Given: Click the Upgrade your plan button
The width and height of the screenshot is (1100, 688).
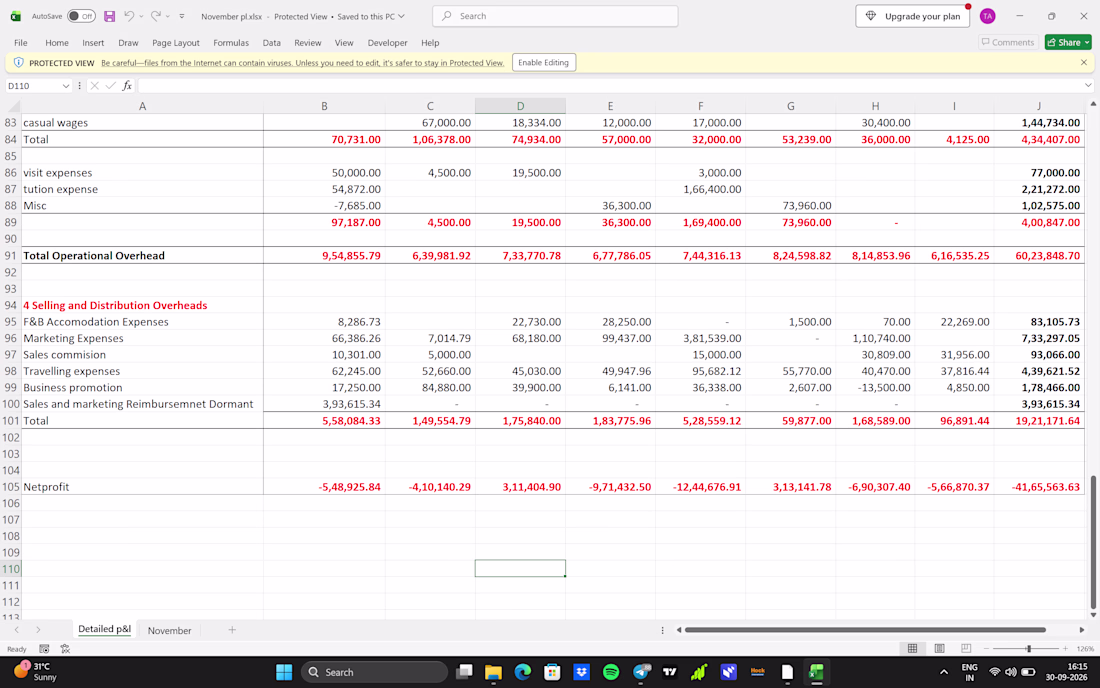Looking at the screenshot, I should coord(913,16).
